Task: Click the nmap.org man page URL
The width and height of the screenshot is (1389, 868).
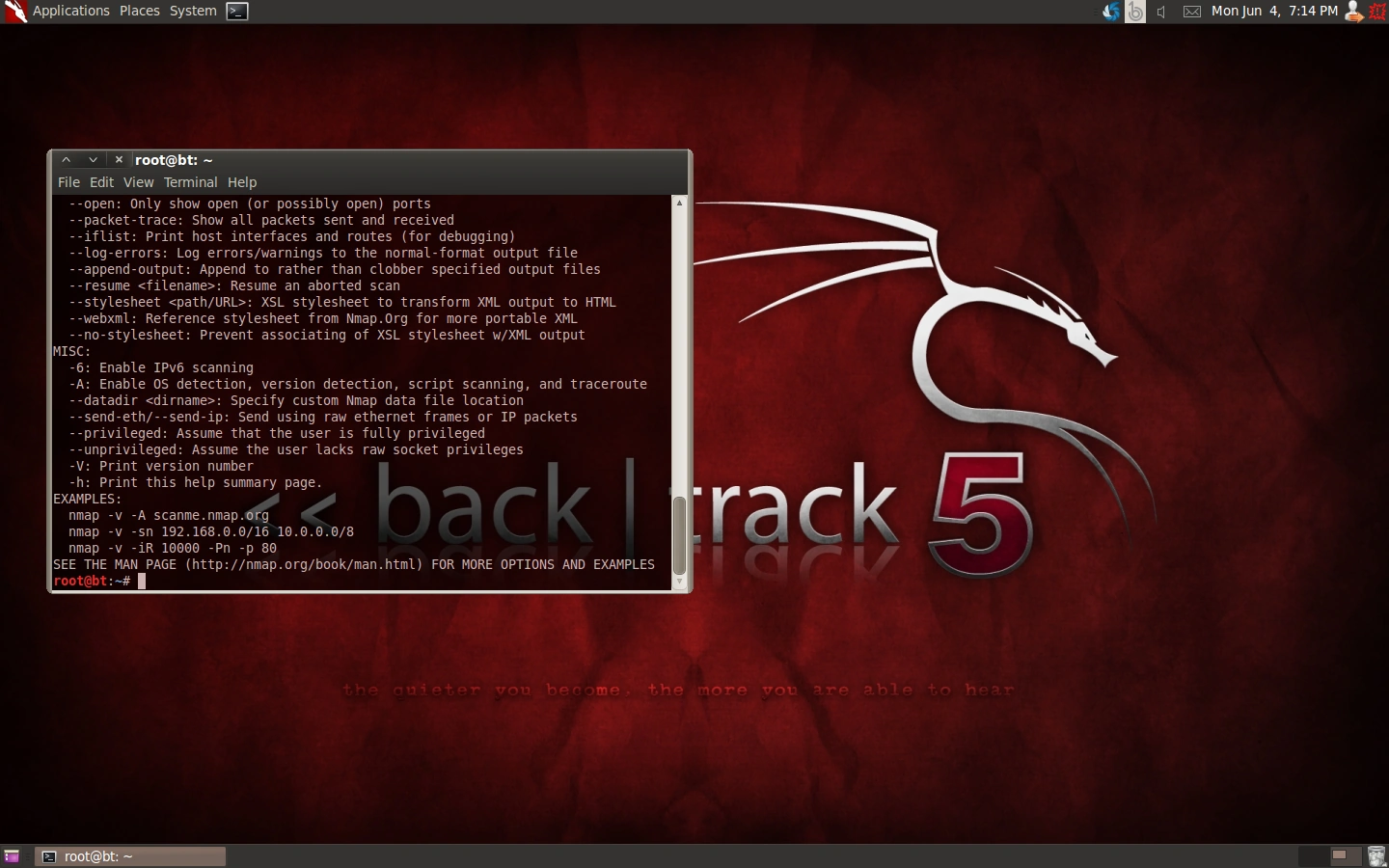Action: pyautogui.click(x=304, y=564)
